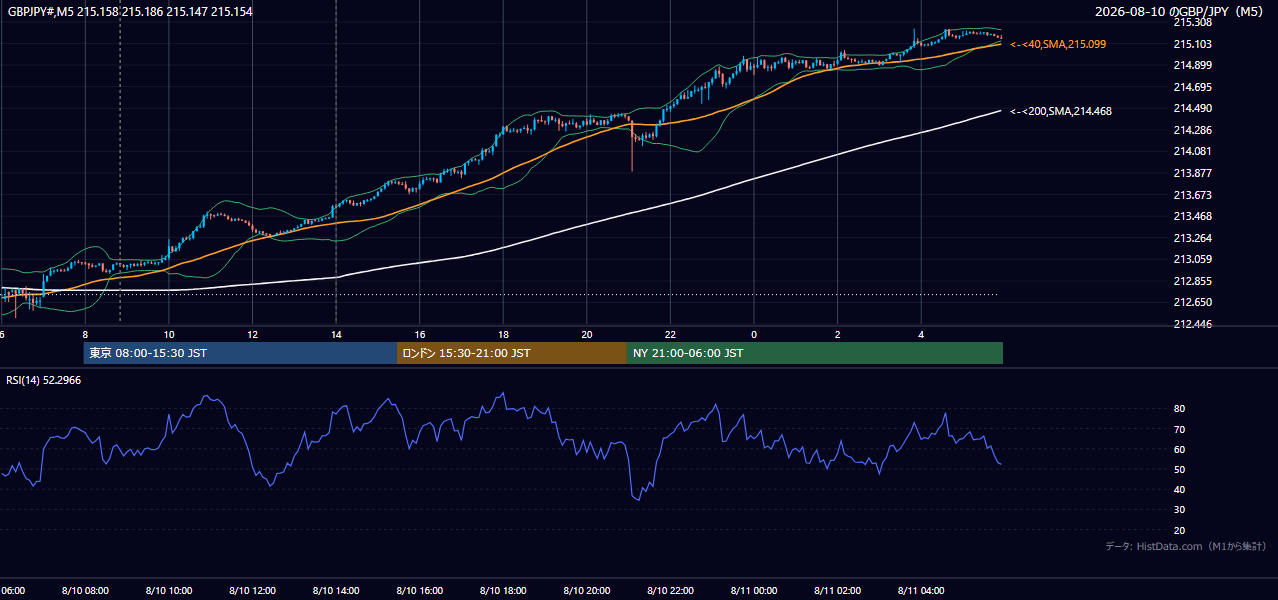Viewport: 1278px width, 600px height.
Task: Click bottom time label 8/11 00:00
Action: point(754,591)
